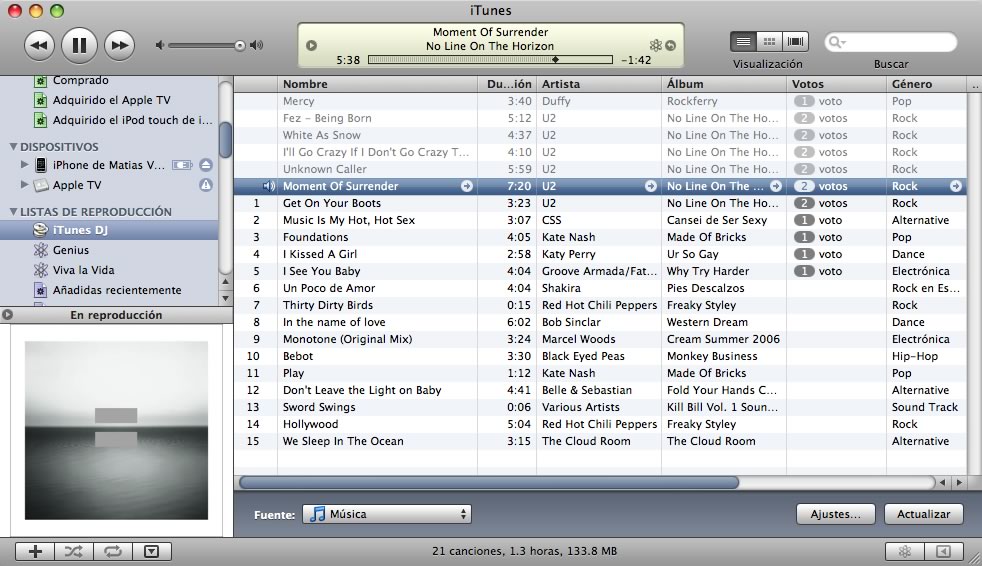The width and height of the screenshot is (982, 566).
Task: Toggle repeat mode
Action: tap(113, 551)
